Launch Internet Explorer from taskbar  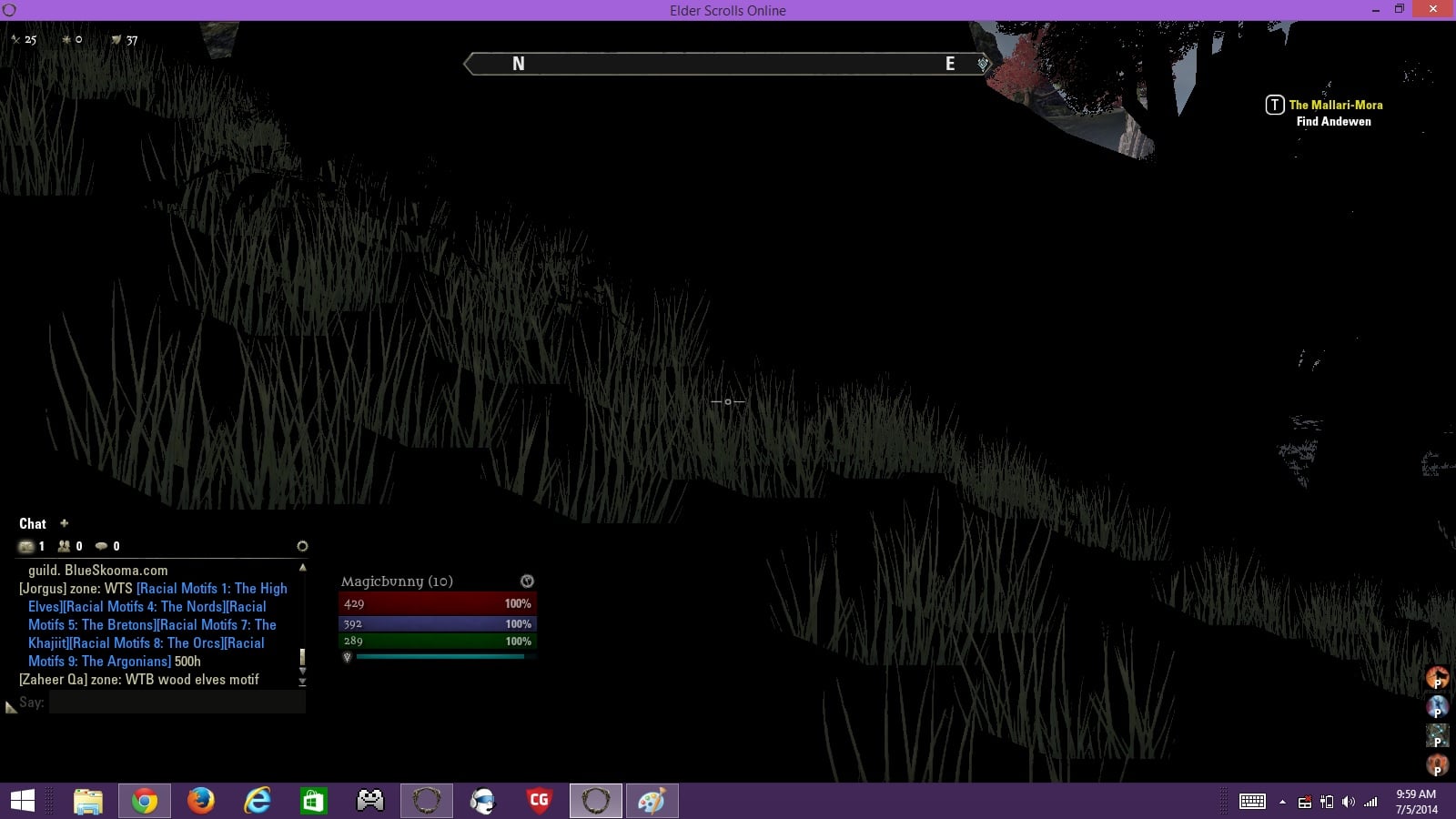[258, 801]
